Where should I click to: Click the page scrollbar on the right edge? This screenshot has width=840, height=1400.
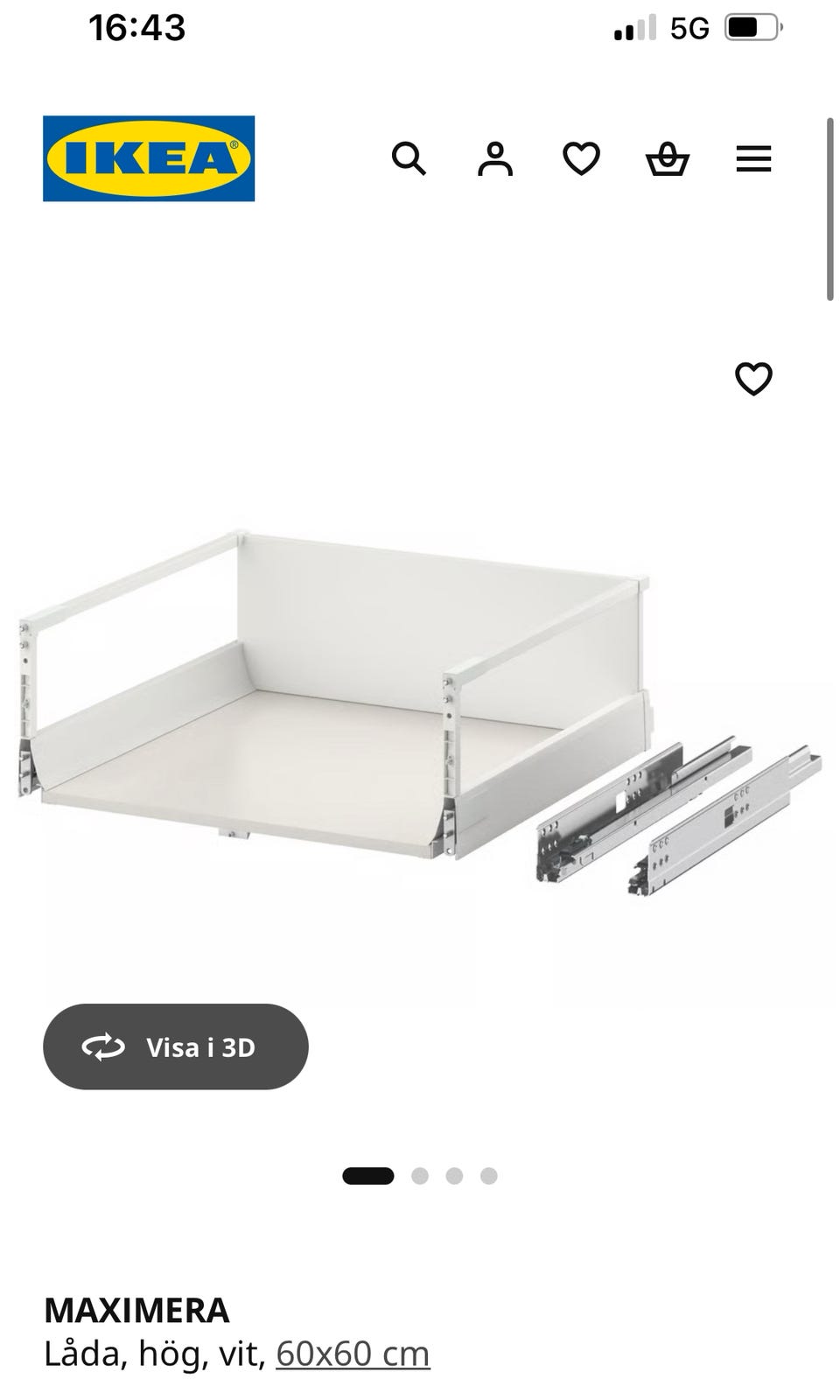tap(830, 209)
